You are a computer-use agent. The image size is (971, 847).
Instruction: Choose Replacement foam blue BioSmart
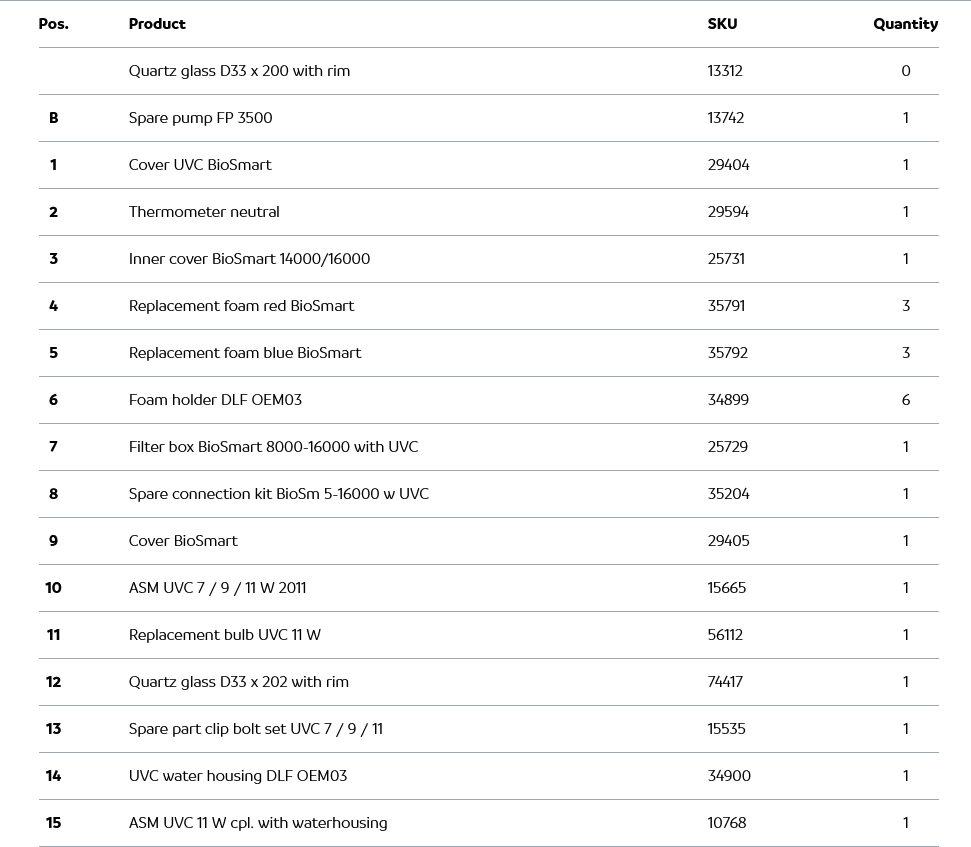tap(245, 353)
